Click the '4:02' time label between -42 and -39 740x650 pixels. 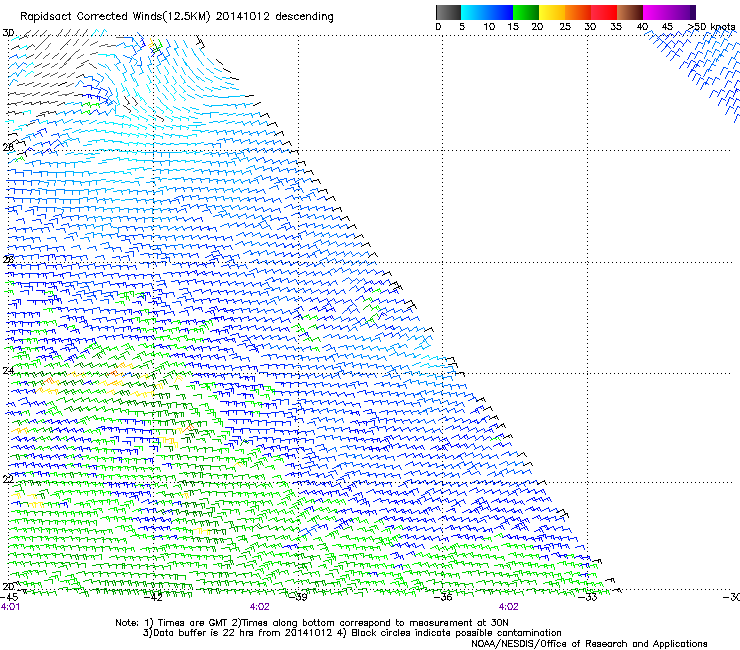(x=260, y=607)
